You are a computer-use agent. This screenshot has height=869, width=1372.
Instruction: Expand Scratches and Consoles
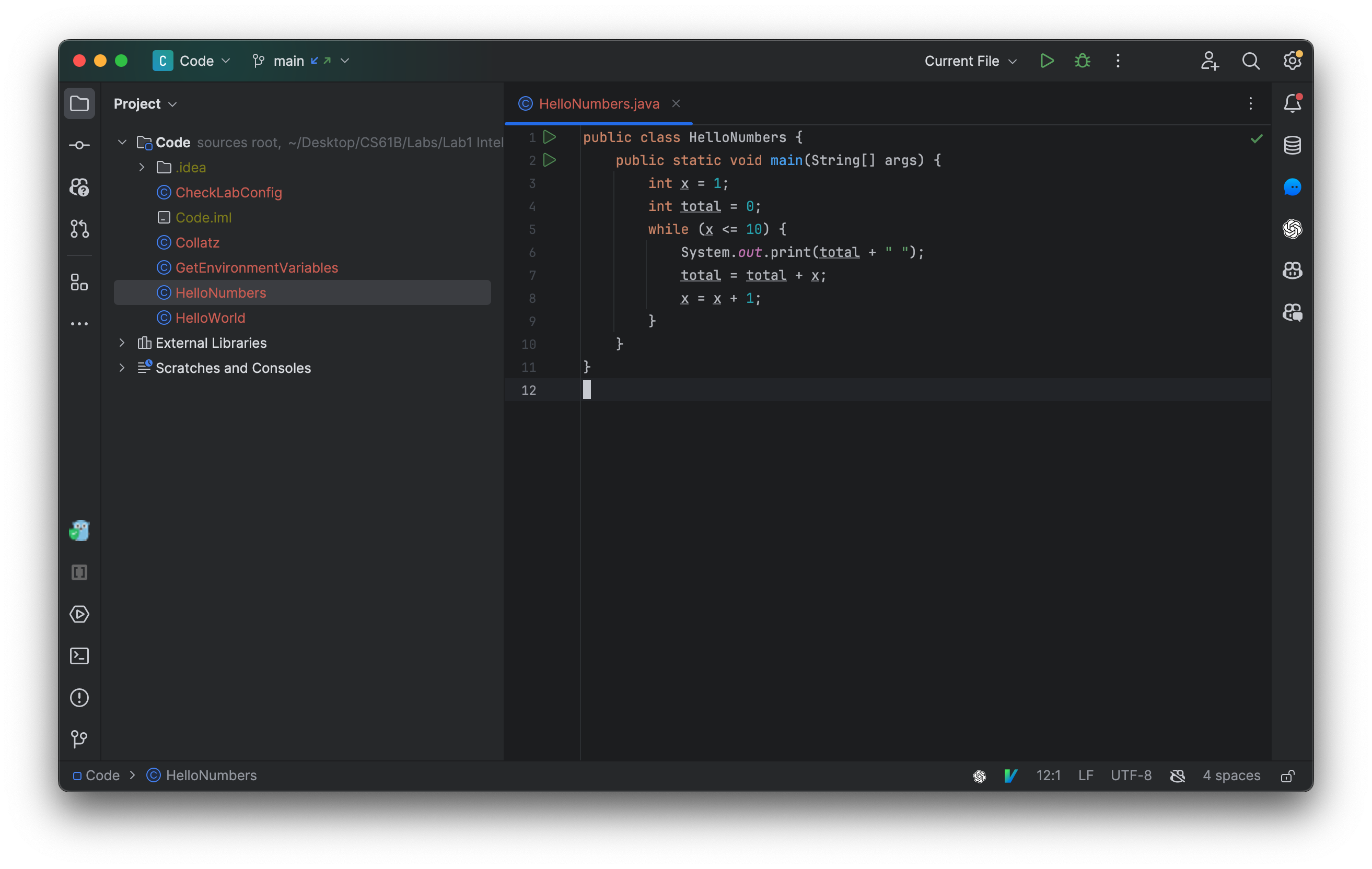[122, 368]
